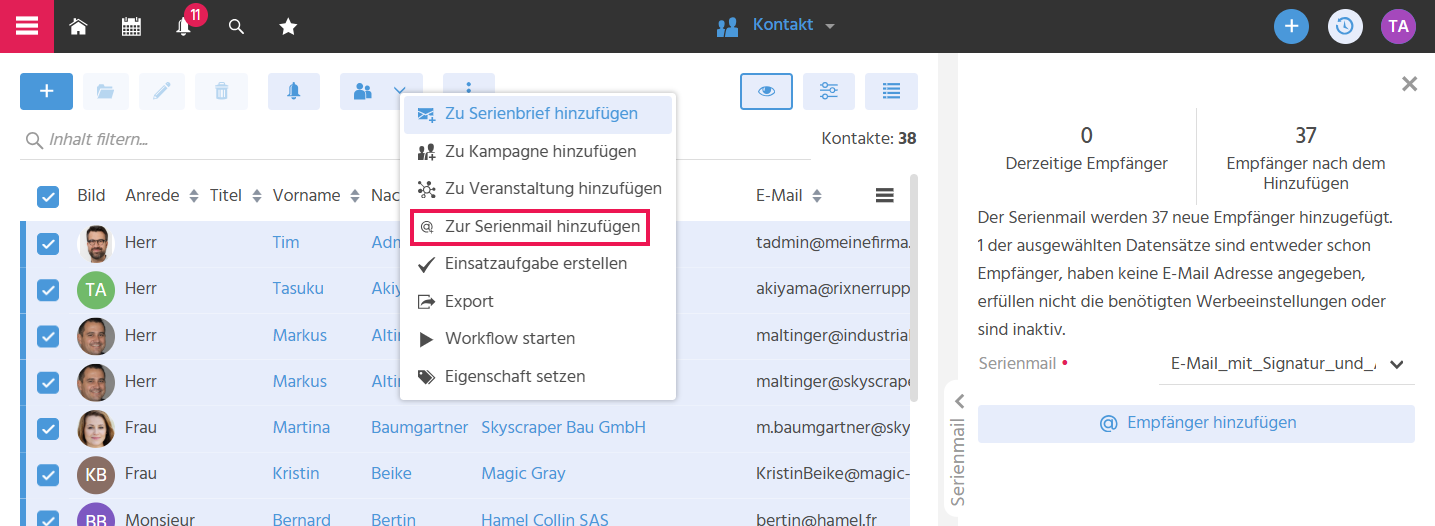This screenshot has height=526, width=1435.
Task: Open table column menu hamburger icon
Action: pos(885,196)
